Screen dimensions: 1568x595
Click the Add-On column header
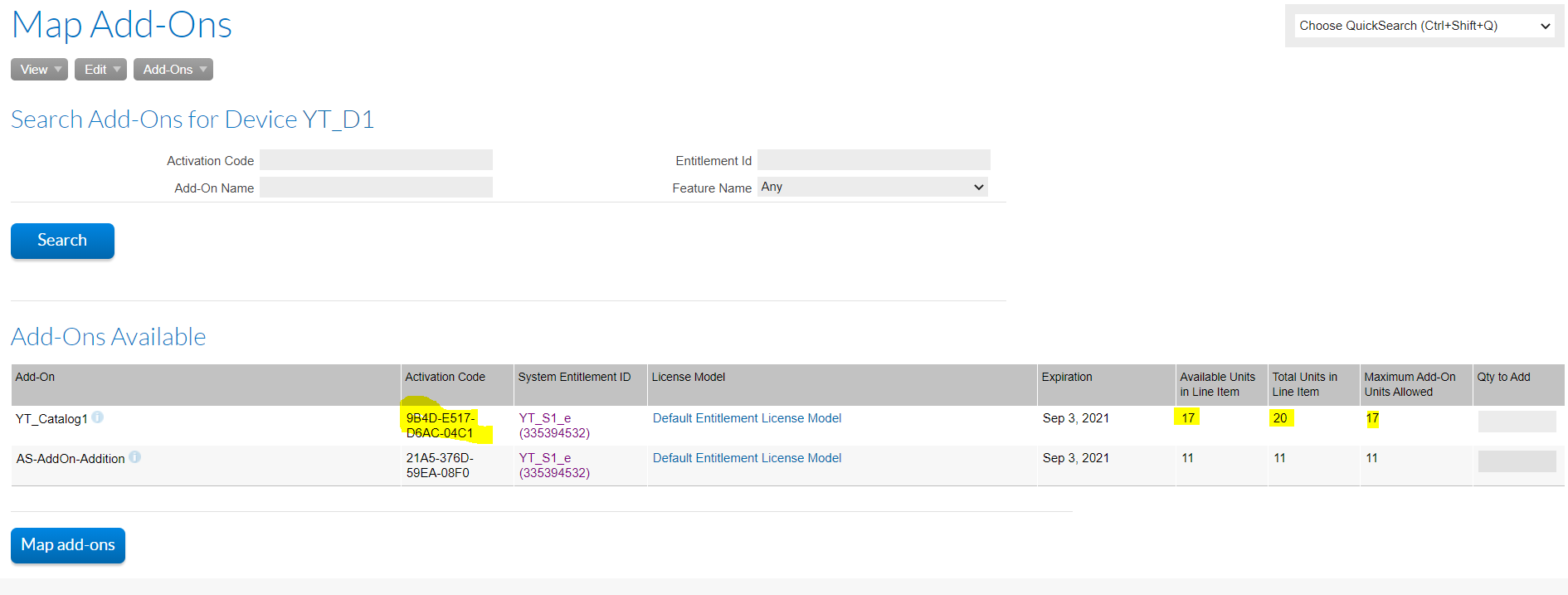[x=206, y=385]
